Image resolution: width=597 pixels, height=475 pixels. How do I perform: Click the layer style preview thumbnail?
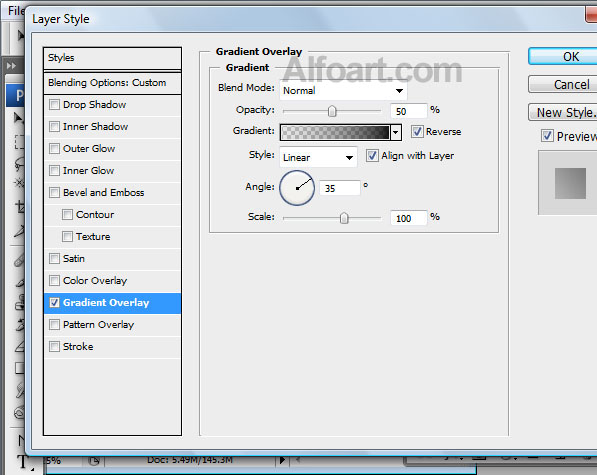click(x=570, y=183)
